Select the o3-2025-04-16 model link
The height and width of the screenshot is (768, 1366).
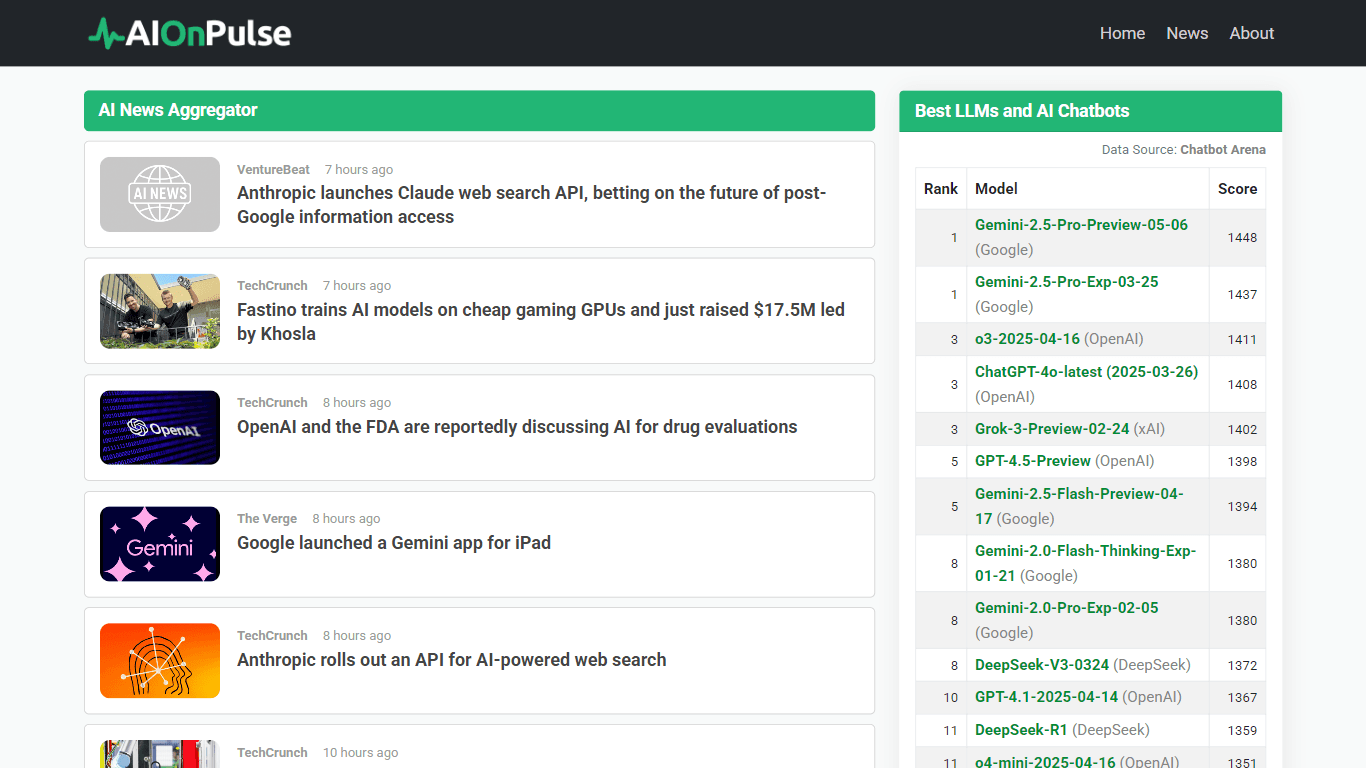coord(1027,339)
